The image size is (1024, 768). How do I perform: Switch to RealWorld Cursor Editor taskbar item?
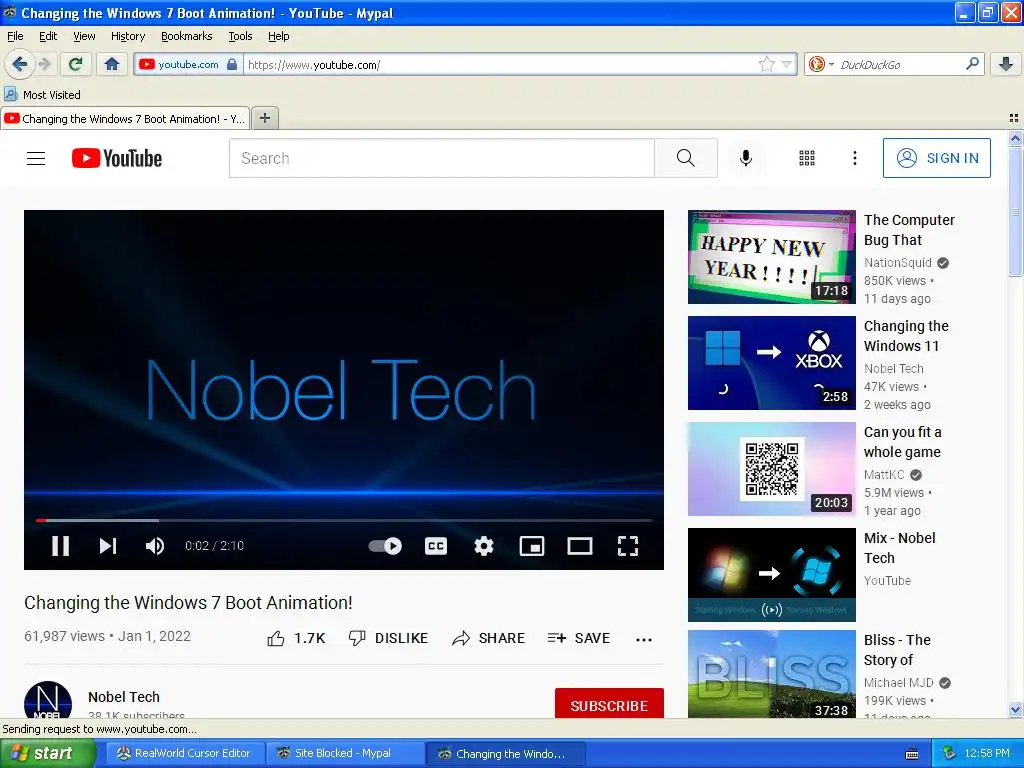coord(185,754)
